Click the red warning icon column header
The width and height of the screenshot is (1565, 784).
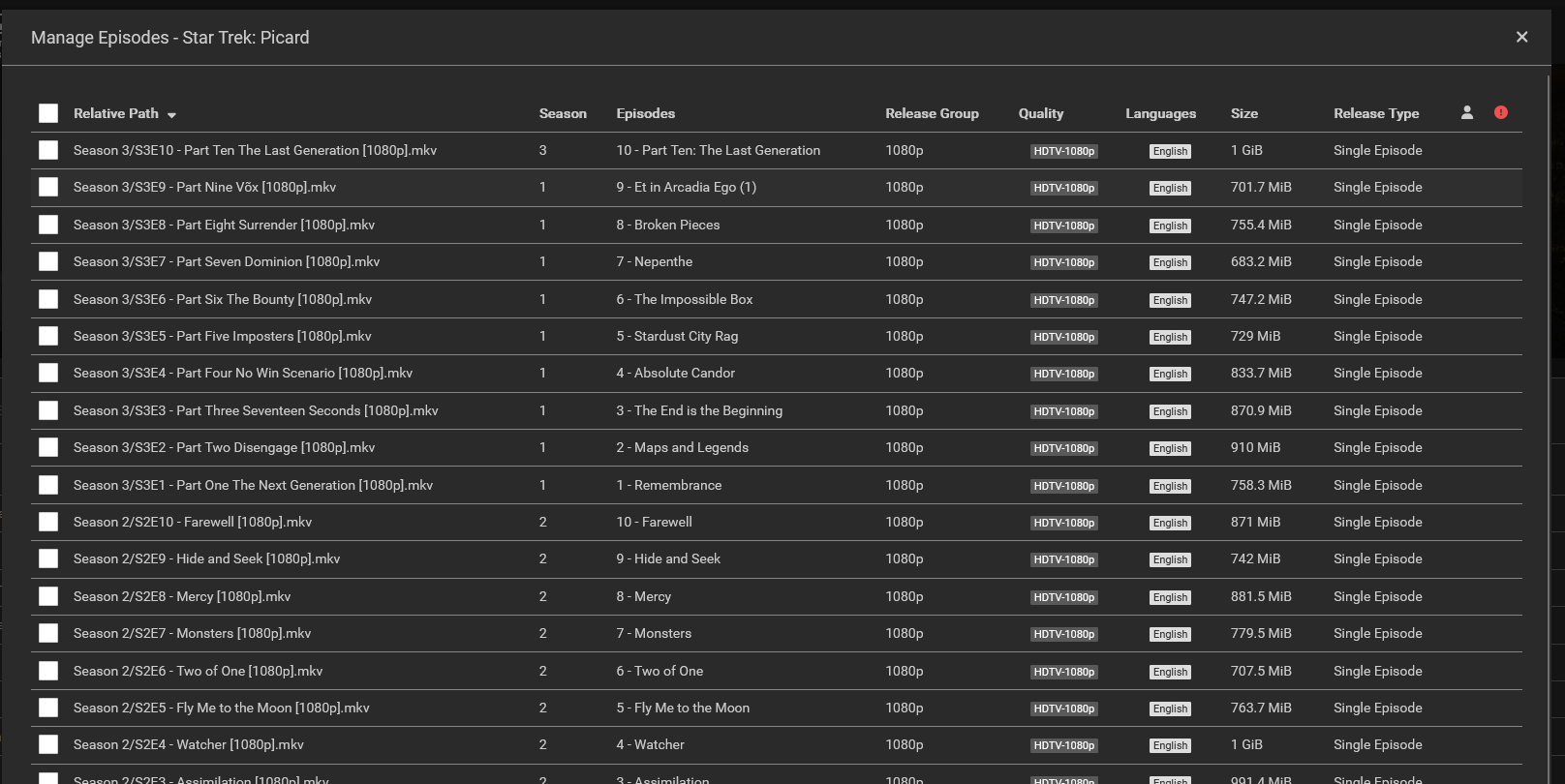point(1501,112)
